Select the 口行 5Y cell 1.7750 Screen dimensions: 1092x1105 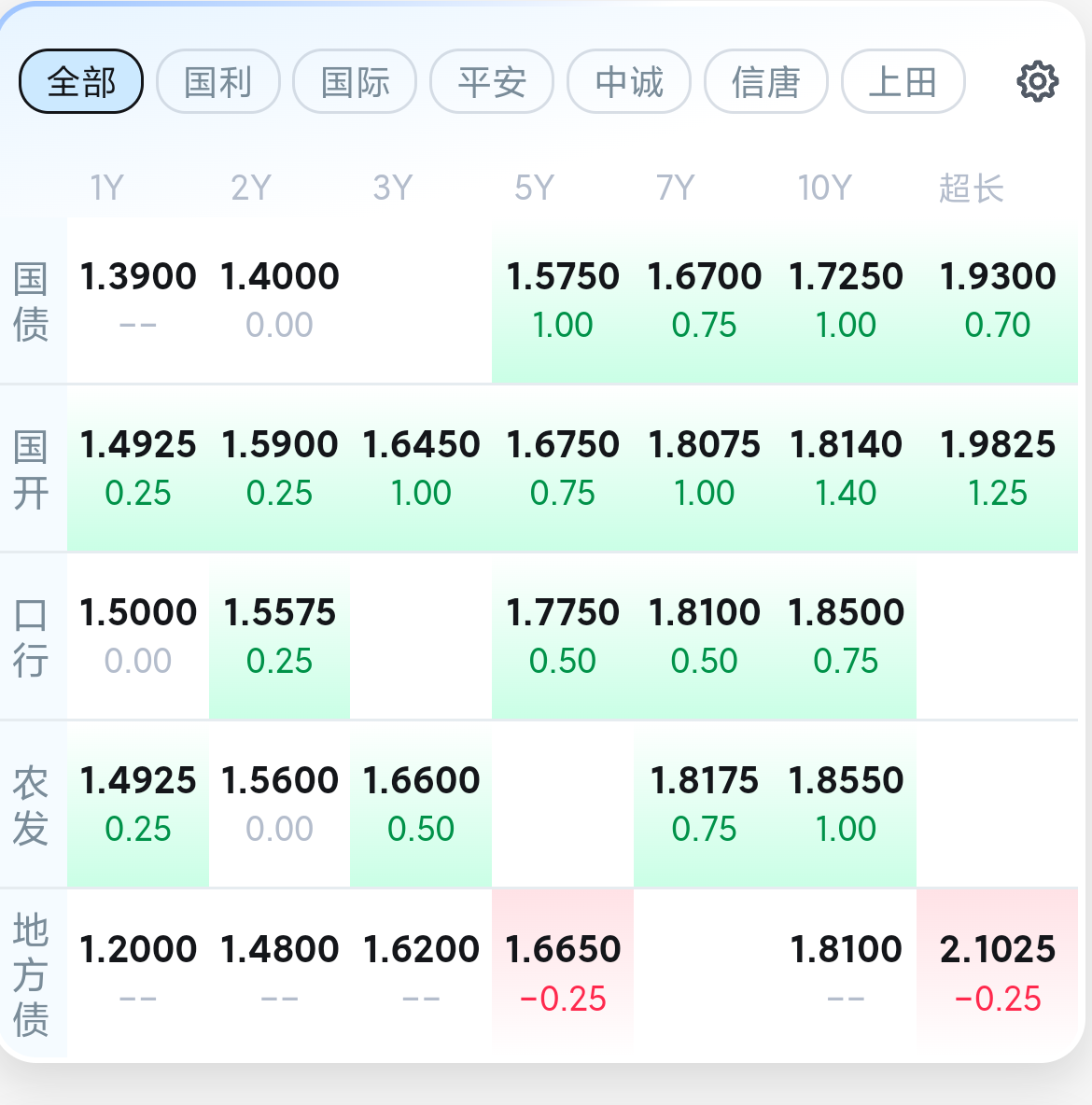[x=563, y=636]
